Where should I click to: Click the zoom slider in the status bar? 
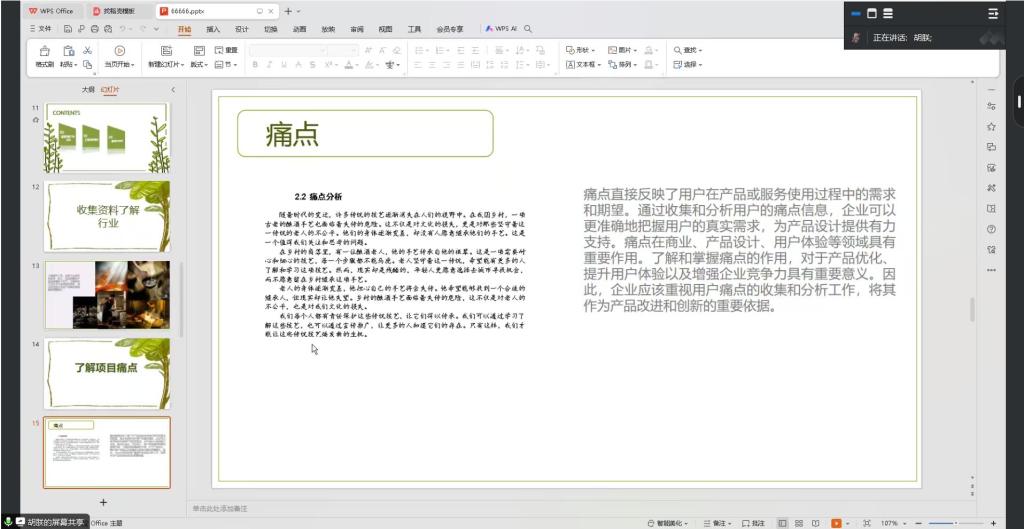(955, 523)
